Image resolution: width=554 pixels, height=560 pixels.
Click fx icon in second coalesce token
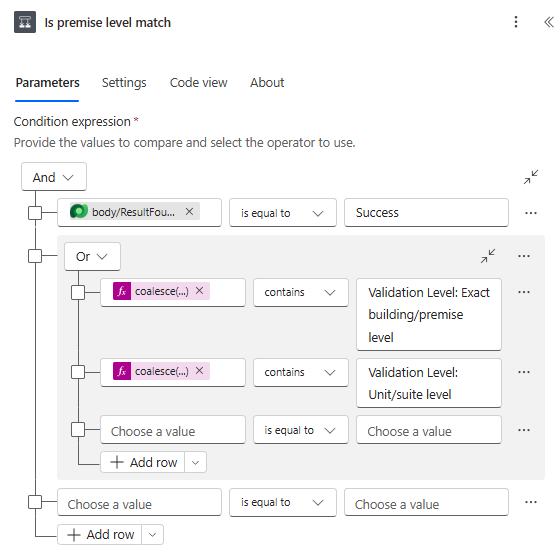click(122, 371)
